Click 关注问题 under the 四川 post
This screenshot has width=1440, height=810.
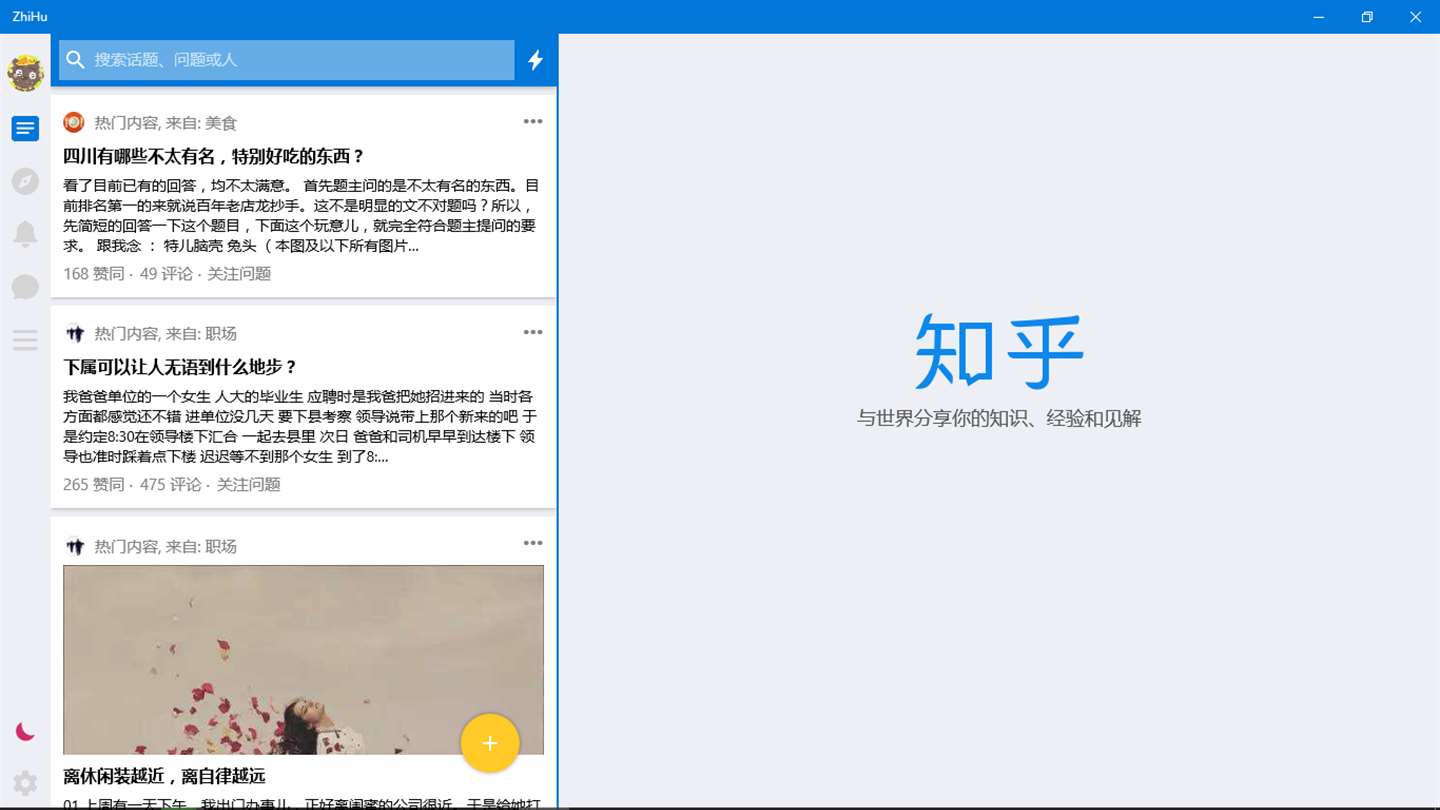coord(239,274)
